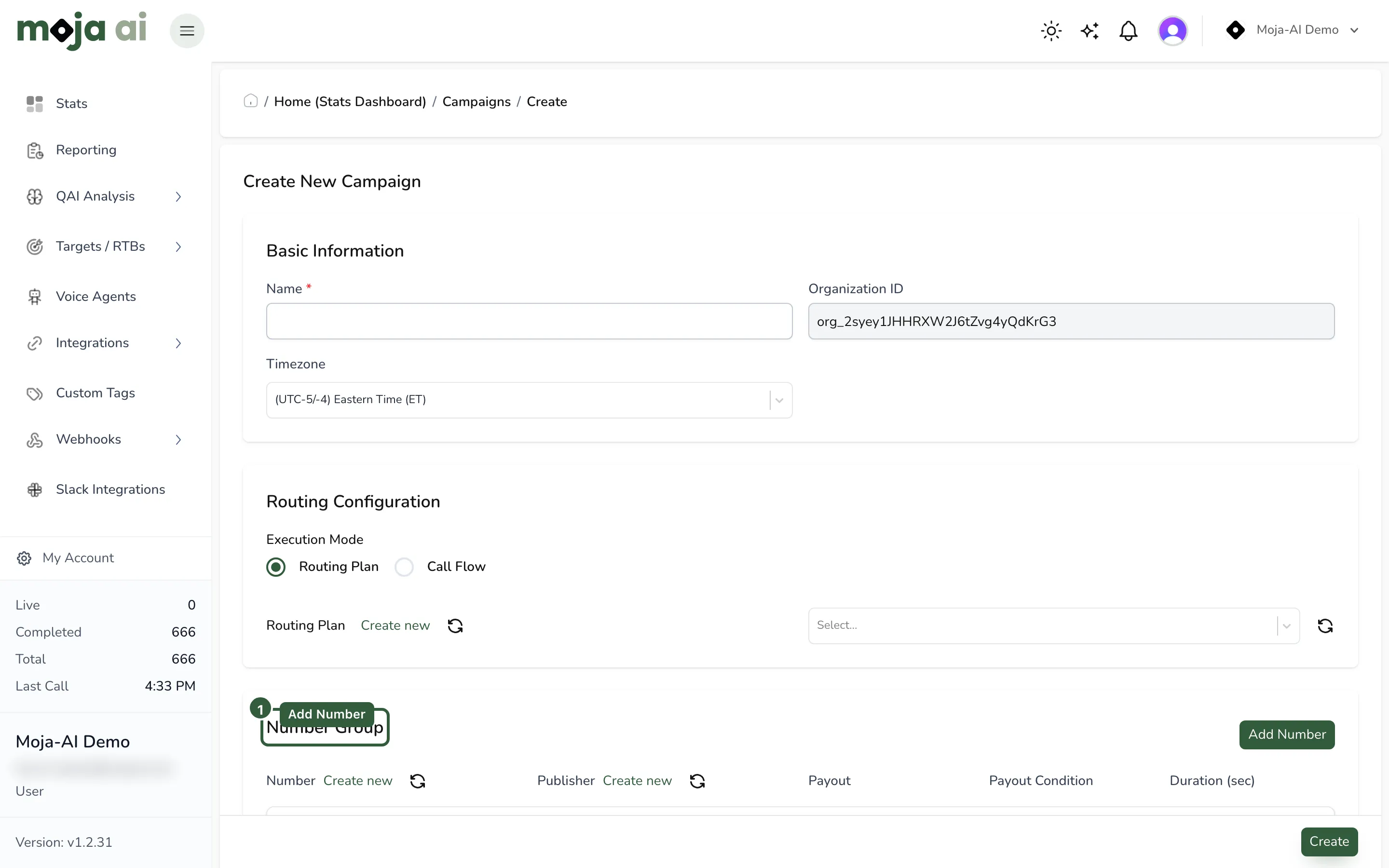Refresh routing plan select dropdown list
This screenshot has height=868, width=1389.
click(1325, 626)
